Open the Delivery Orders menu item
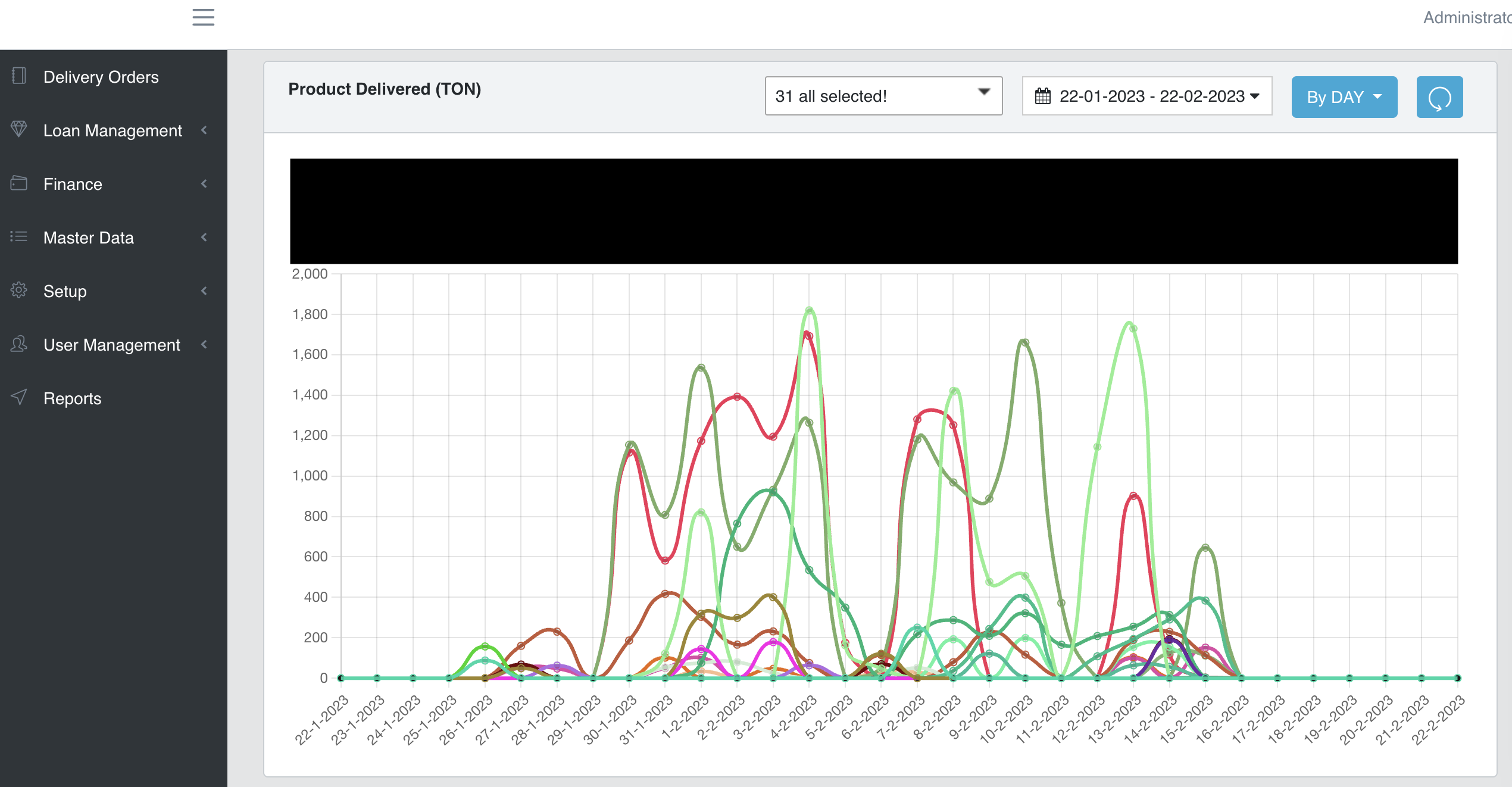Image resolution: width=1512 pixels, height=787 pixels. click(x=101, y=77)
